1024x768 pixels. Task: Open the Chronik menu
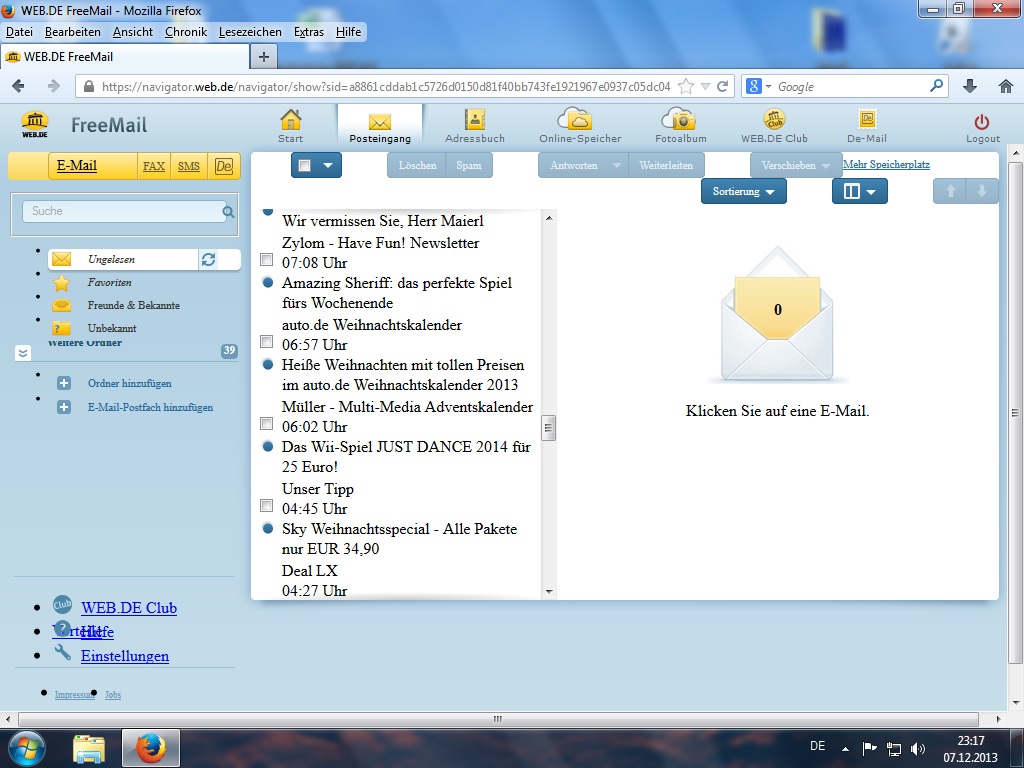pos(185,32)
